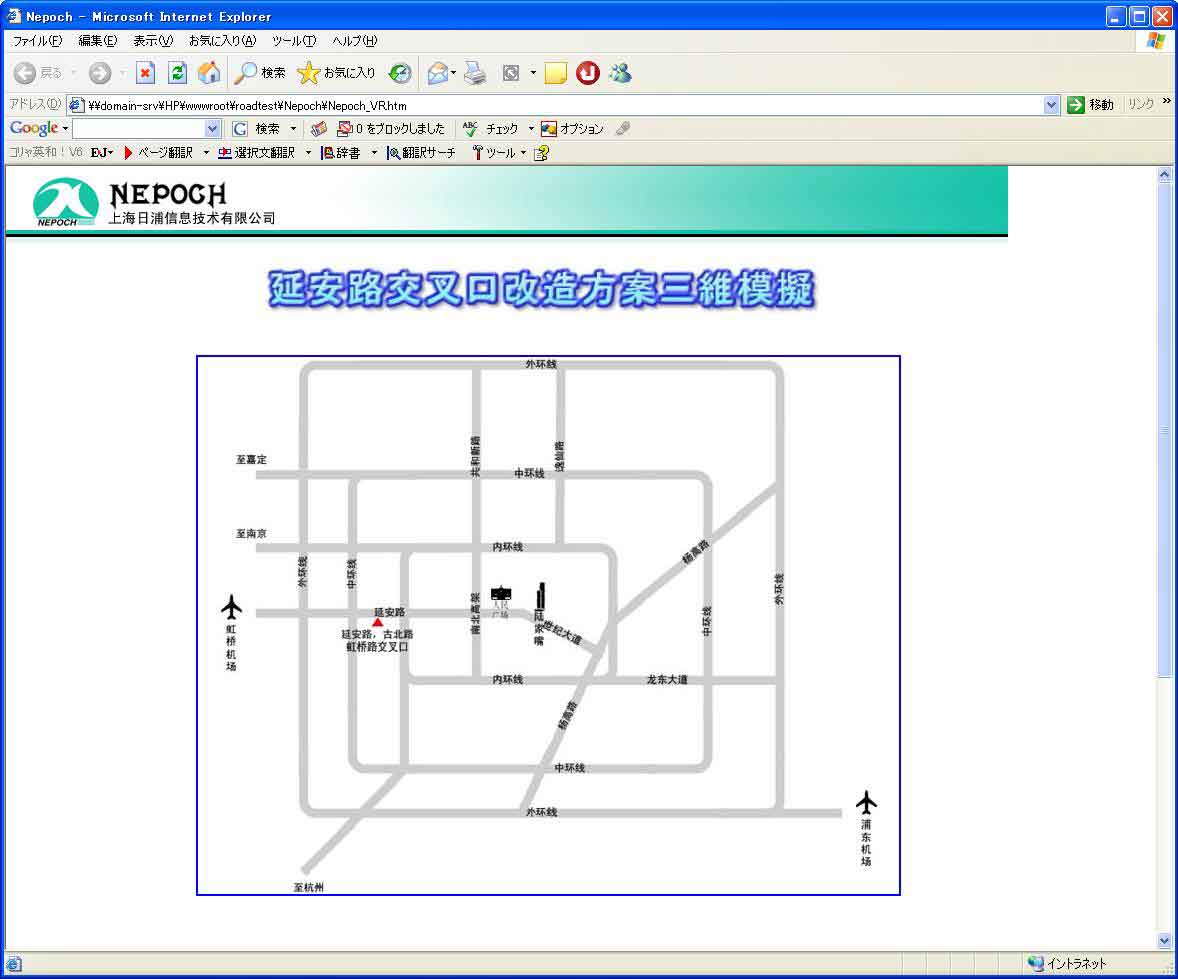Viewport: 1178px width, 979px height.
Task: Open the Messenger icon in toolbar
Action: [620, 73]
